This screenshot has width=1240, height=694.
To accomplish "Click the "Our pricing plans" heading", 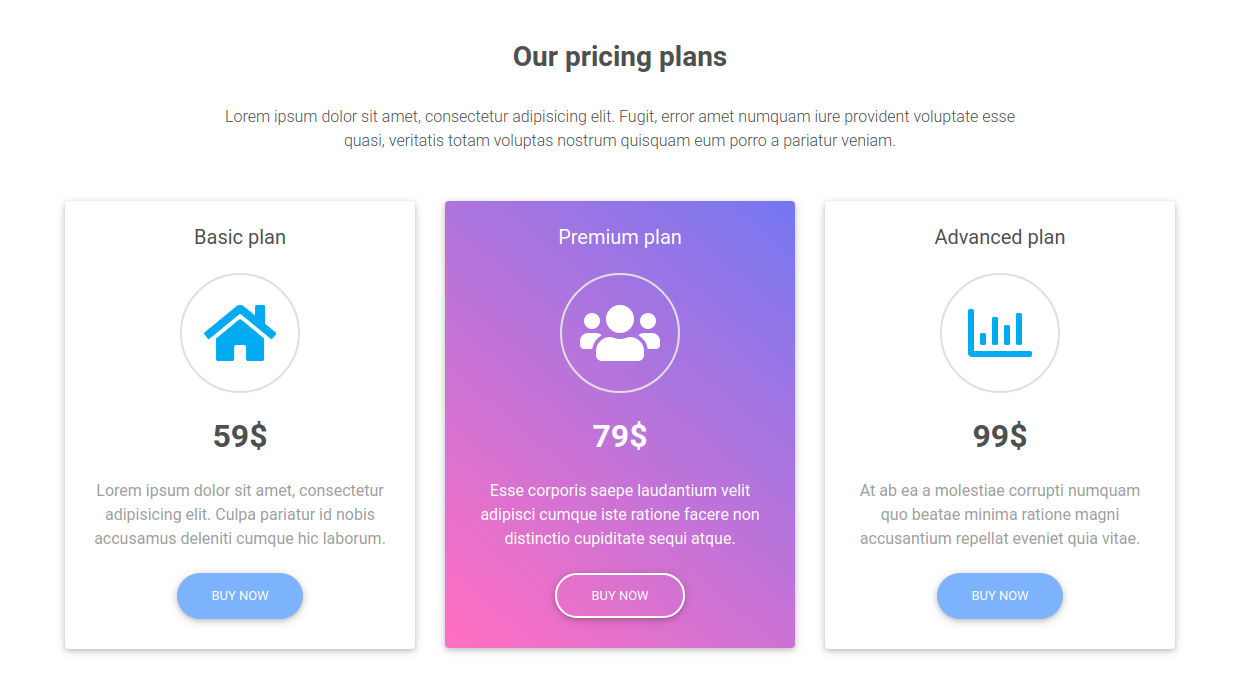I will [x=620, y=57].
